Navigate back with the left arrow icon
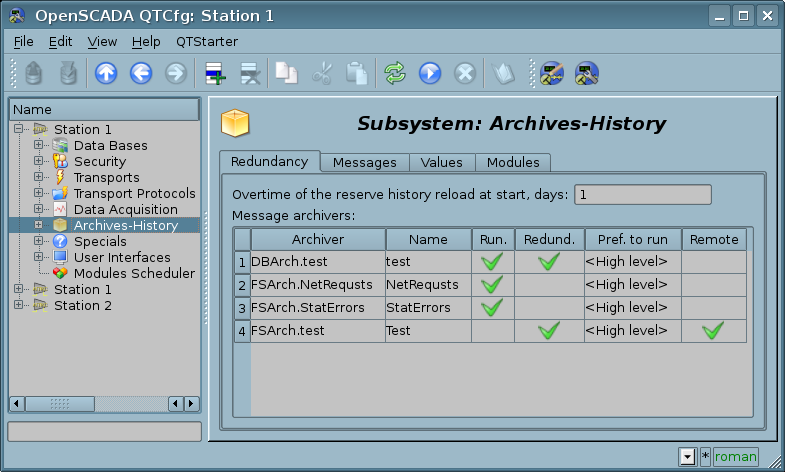 (x=141, y=73)
